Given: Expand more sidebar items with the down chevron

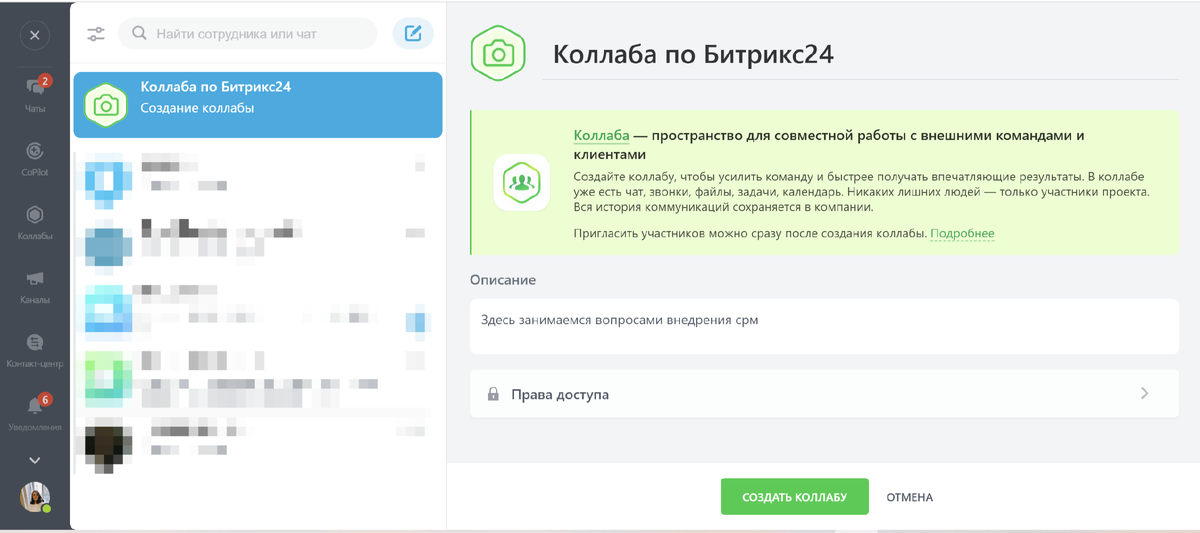Looking at the screenshot, I should coord(35,460).
